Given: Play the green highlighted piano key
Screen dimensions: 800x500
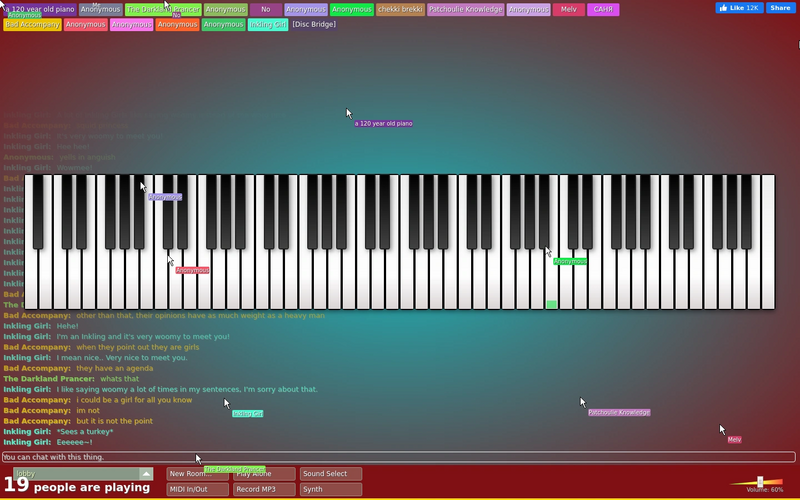Looking at the screenshot, I should pyautogui.click(x=552, y=286).
